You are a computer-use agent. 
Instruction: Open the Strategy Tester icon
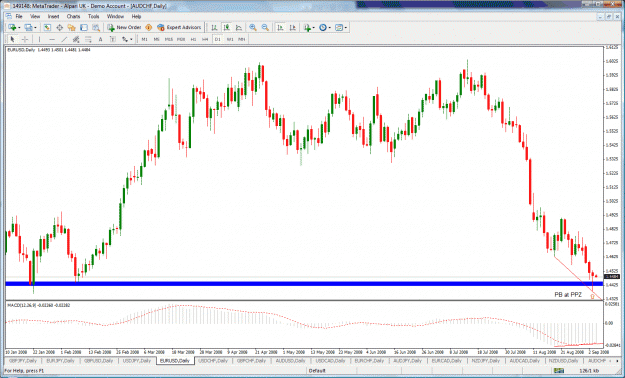point(96,28)
